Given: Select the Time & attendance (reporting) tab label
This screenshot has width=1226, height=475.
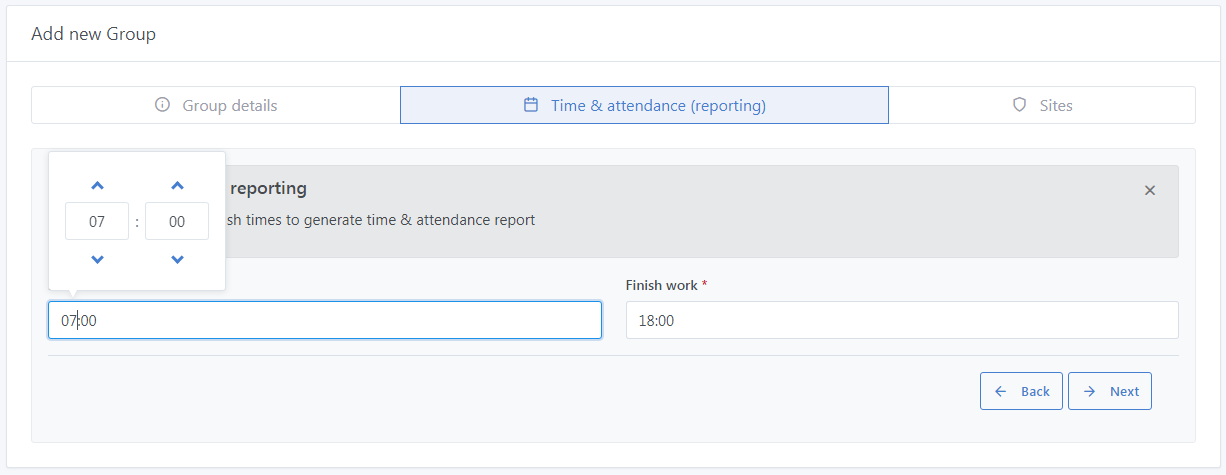Looking at the screenshot, I should pos(658,105).
